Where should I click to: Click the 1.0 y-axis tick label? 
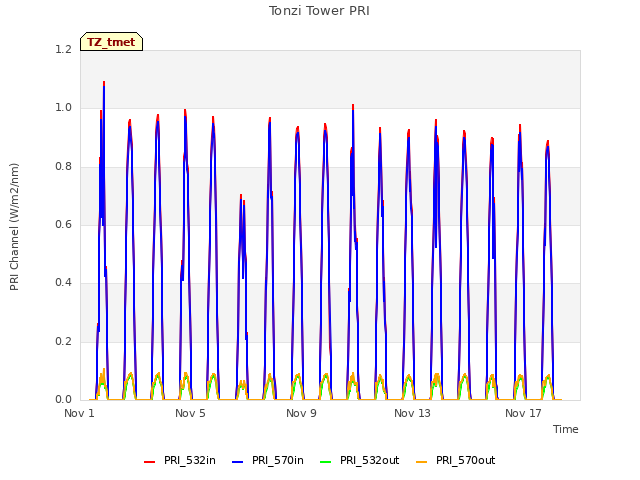coord(63,108)
